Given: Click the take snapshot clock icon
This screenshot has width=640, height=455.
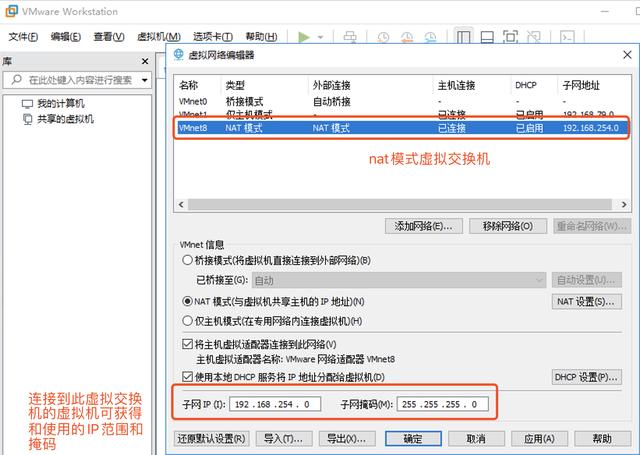Looking at the screenshot, I should tap(383, 37).
